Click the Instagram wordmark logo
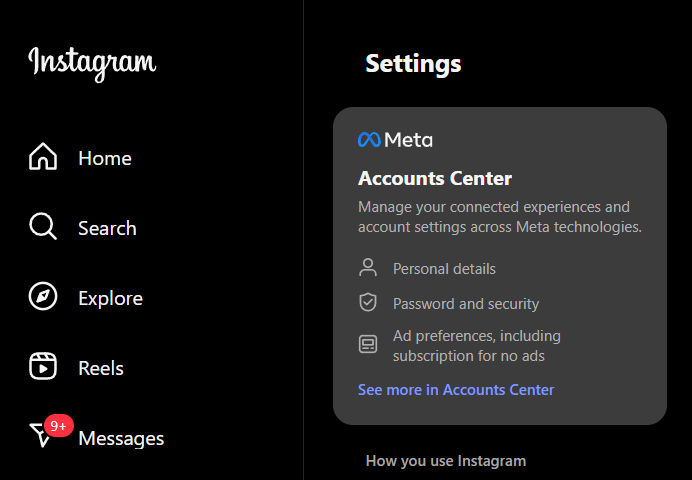The image size is (692, 480). [92, 62]
